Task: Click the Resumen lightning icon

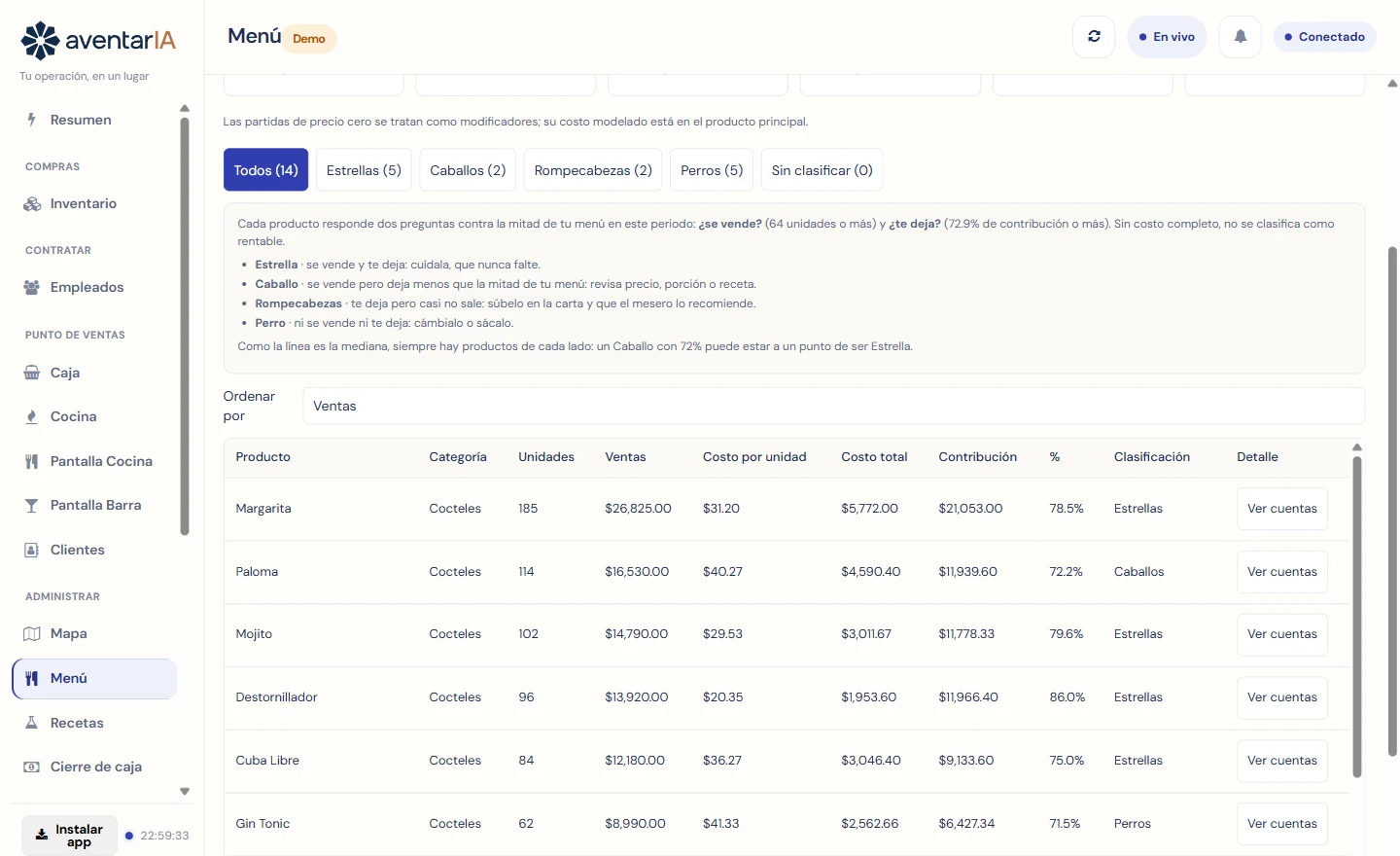Action: click(x=32, y=120)
